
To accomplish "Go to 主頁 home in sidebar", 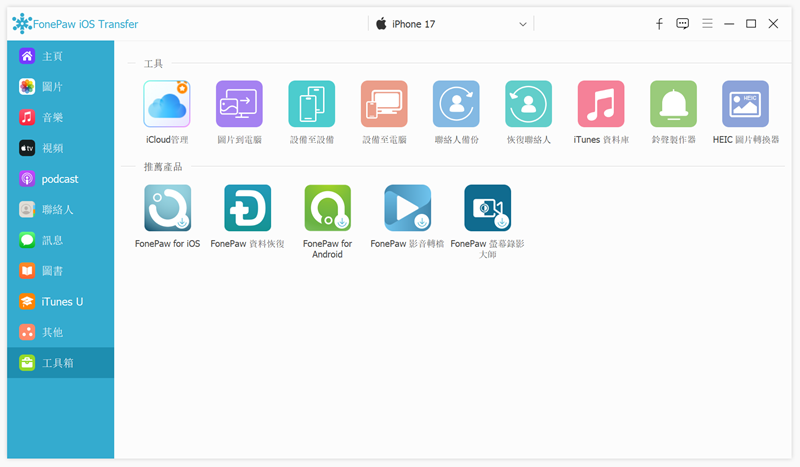I will [x=61, y=56].
